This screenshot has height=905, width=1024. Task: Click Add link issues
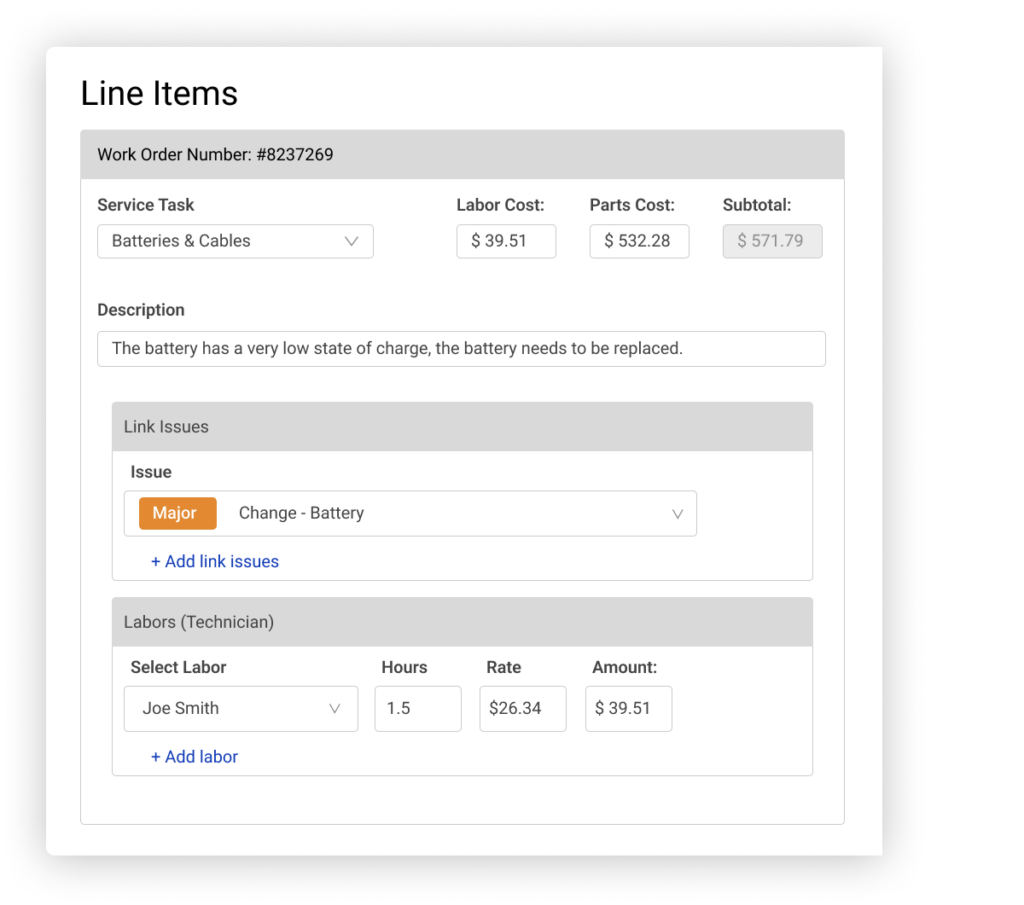[215, 561]
